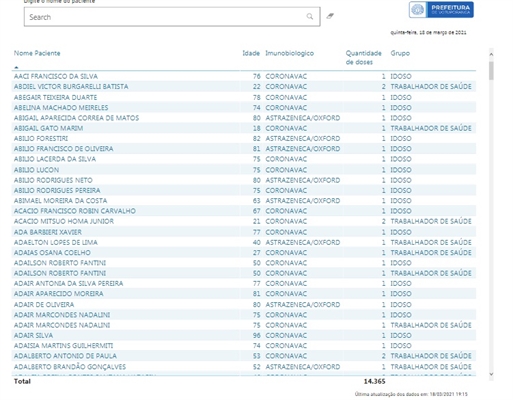Sort table by Idade column header
This screenshot has height=400, width=513.
point(251,53)
